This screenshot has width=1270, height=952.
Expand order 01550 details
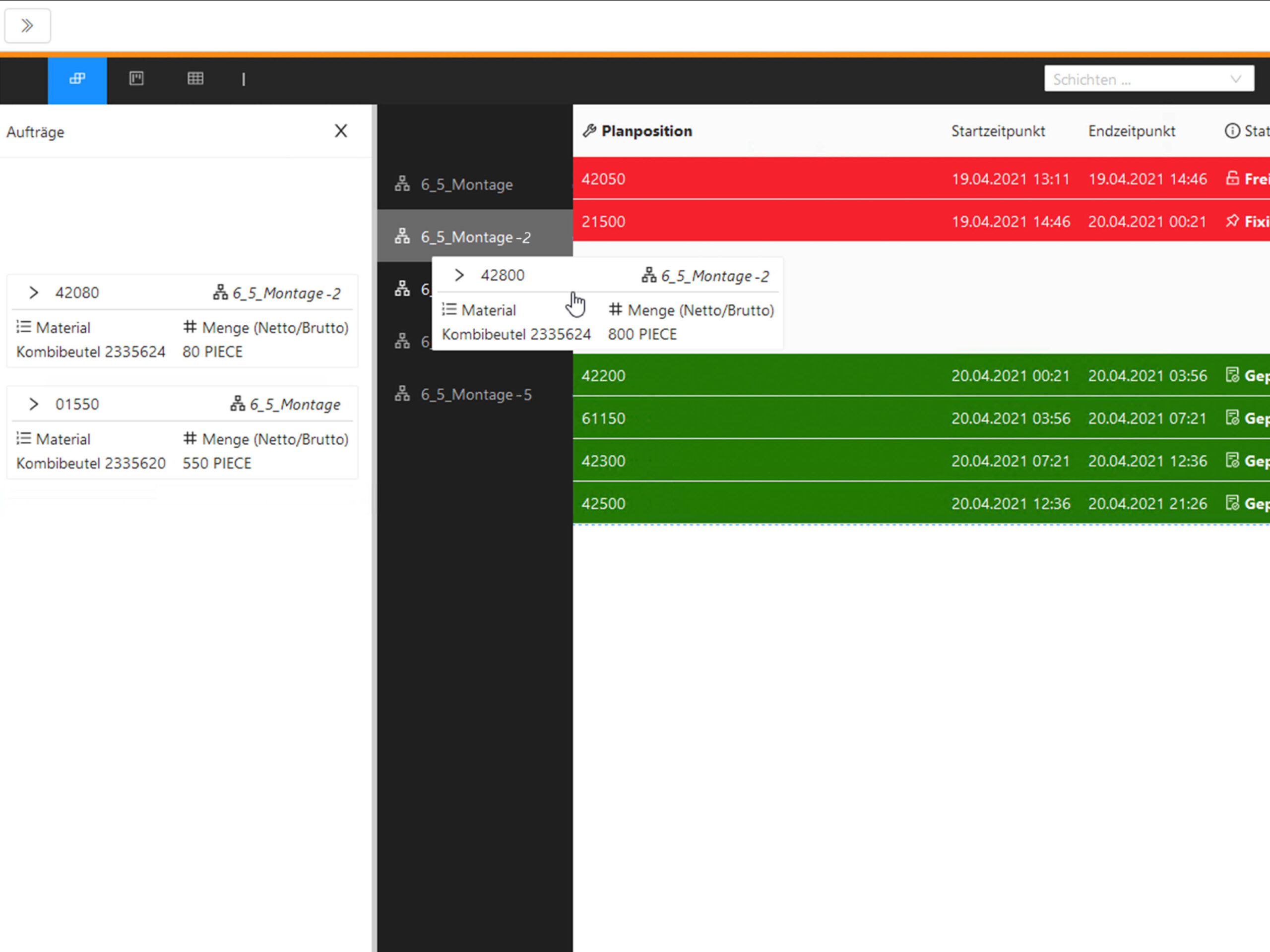tap(34, 404)
